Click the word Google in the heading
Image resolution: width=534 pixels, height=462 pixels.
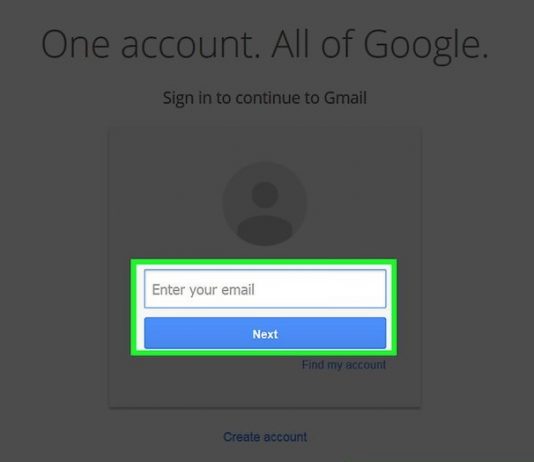pos(422,46)
